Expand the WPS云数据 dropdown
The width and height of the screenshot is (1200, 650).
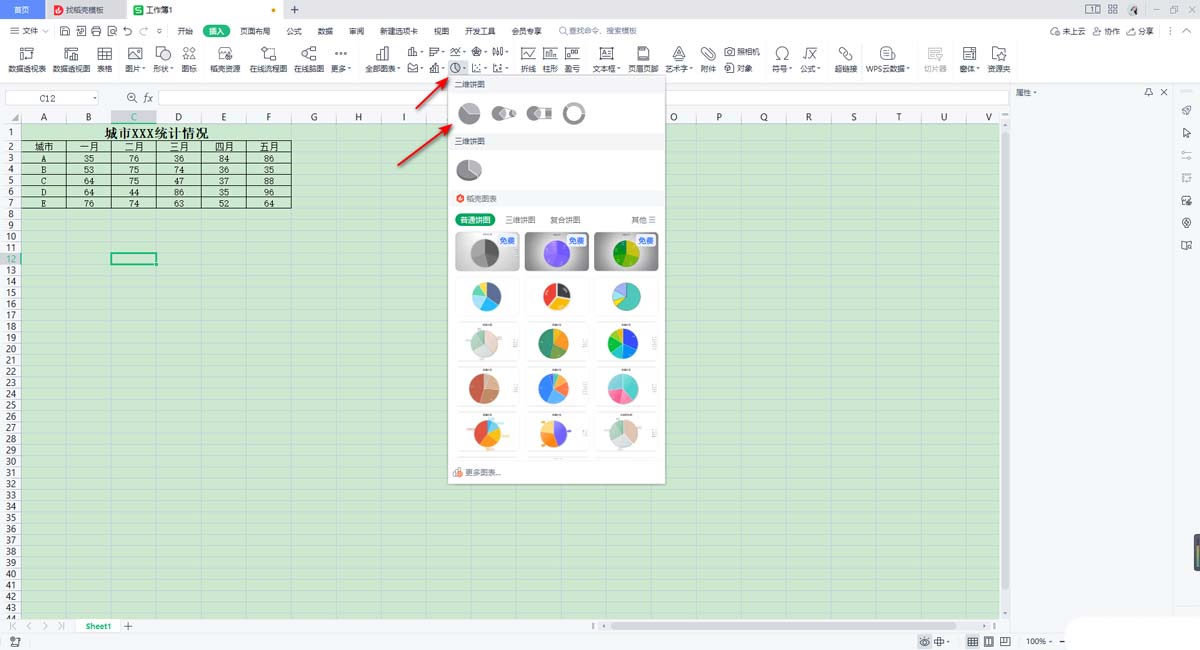tap(888, 60)
